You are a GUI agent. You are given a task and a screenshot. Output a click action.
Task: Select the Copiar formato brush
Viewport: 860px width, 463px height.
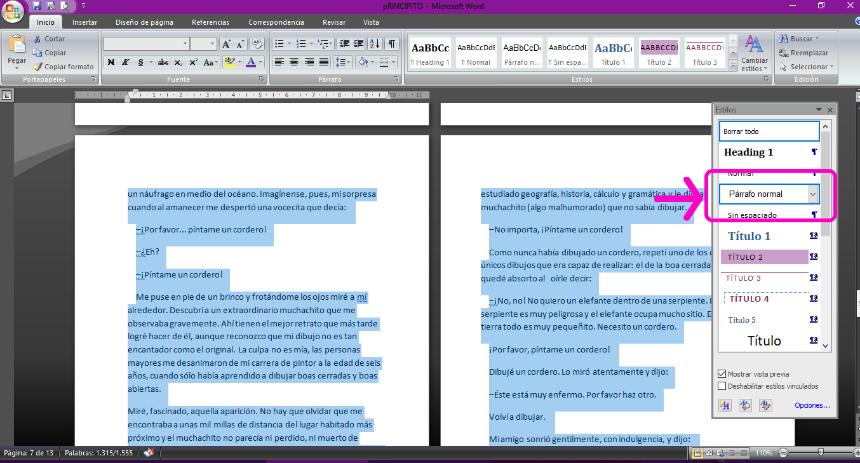[37, 66]
